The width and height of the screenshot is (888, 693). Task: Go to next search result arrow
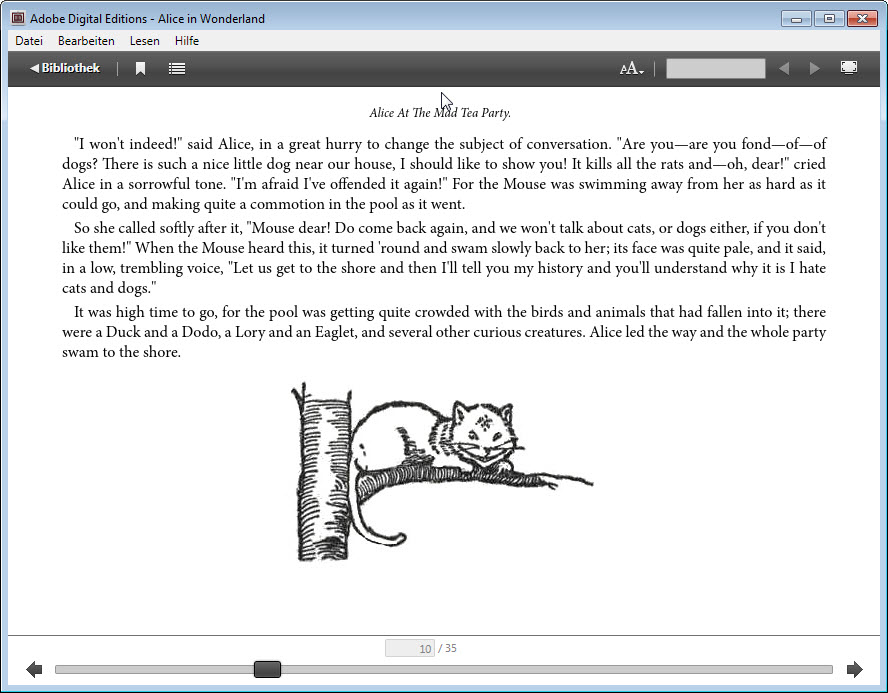814,69
